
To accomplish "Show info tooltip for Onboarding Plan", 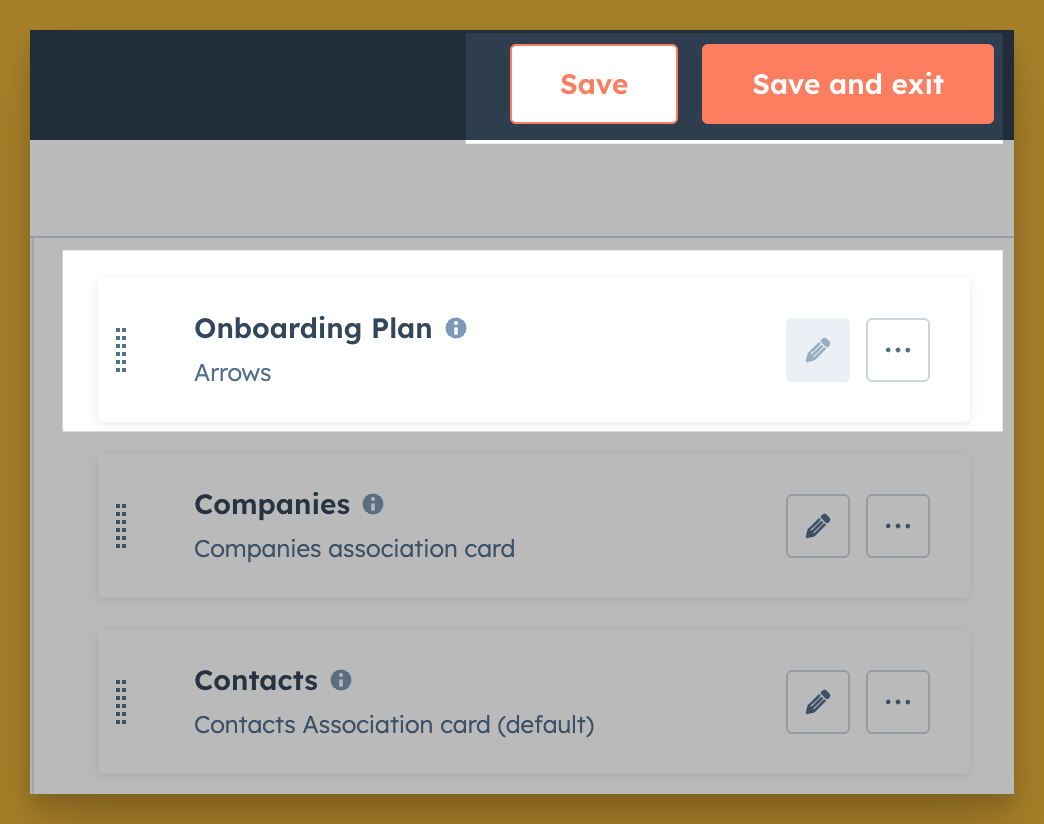I will [456, 328].
